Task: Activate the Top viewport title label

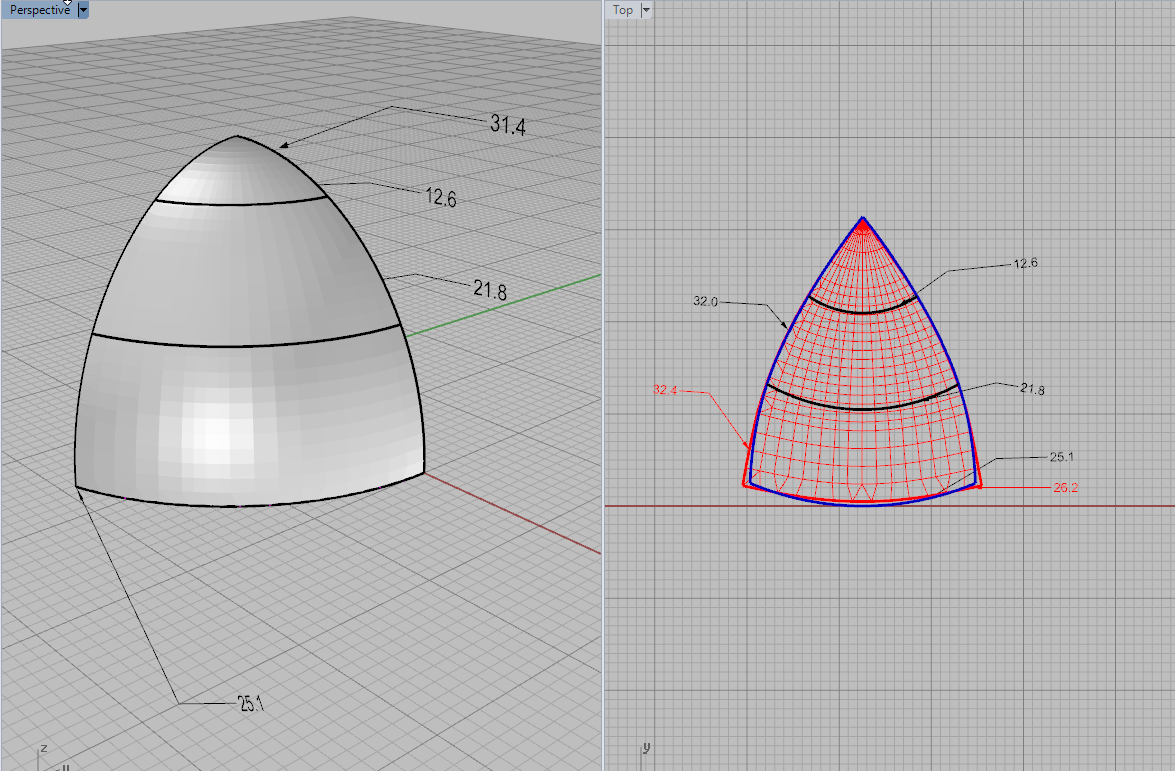Action: click(x=623, y=9)
